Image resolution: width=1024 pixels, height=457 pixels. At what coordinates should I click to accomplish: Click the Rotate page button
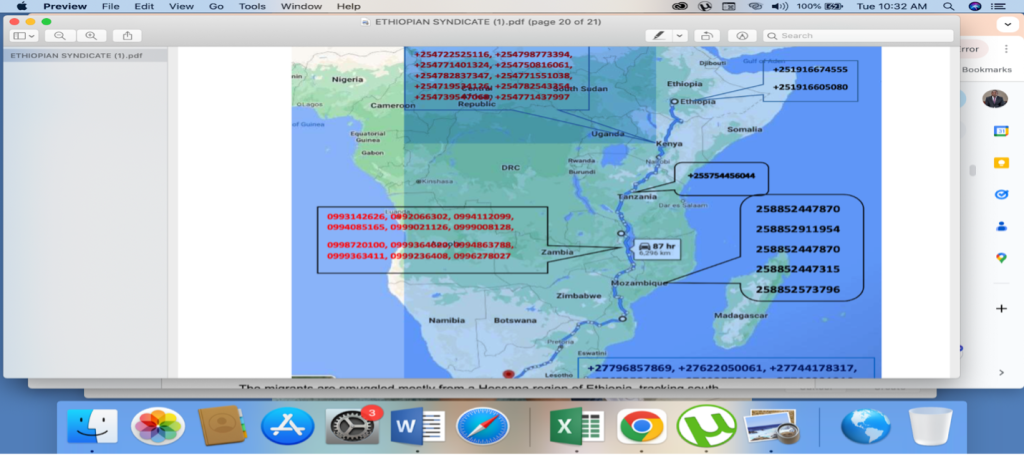(707, 35)
